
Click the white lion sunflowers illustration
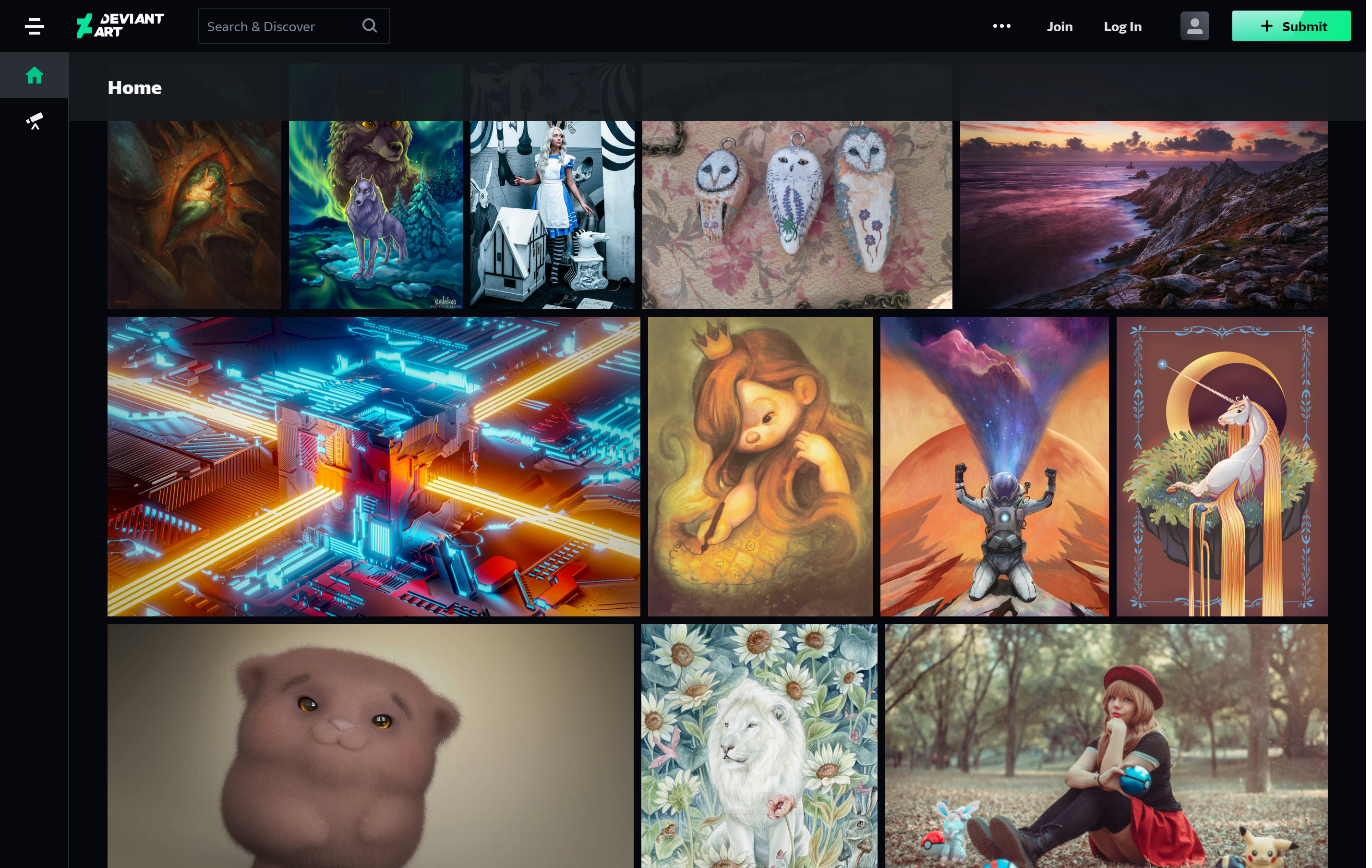(x=759, y=745)
